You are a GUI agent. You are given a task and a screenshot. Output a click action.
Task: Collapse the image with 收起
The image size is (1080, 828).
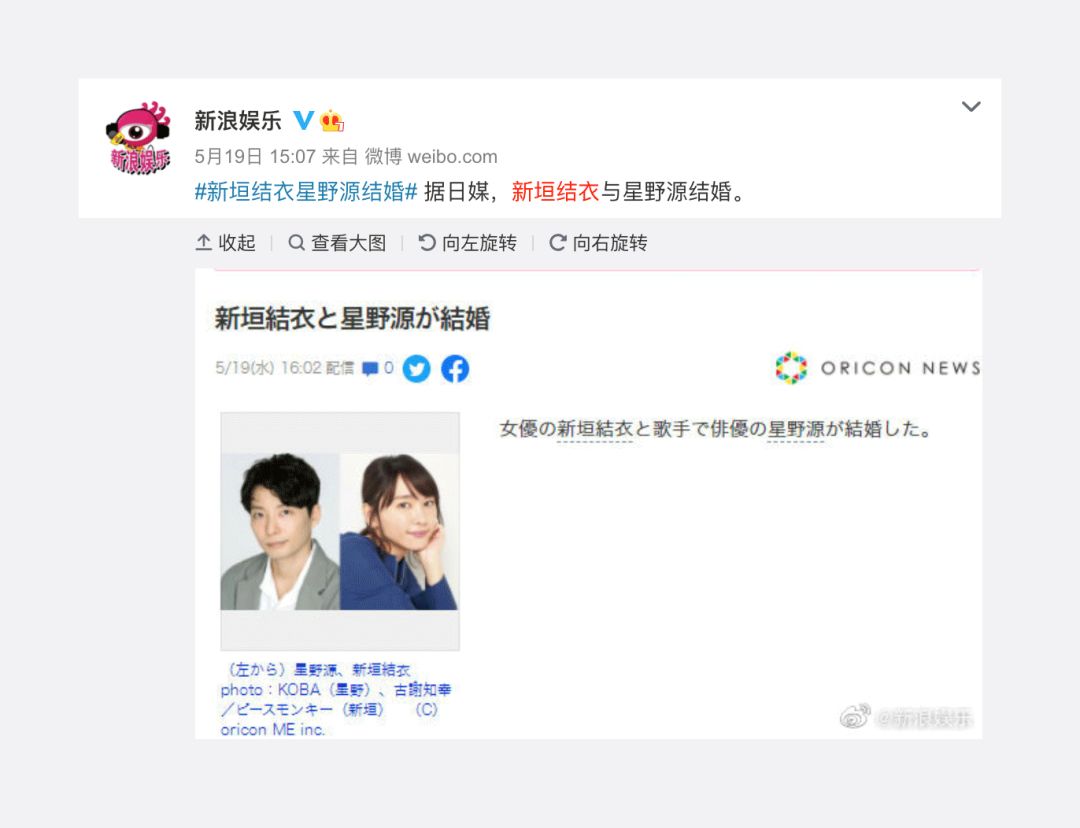click(225, 243)
